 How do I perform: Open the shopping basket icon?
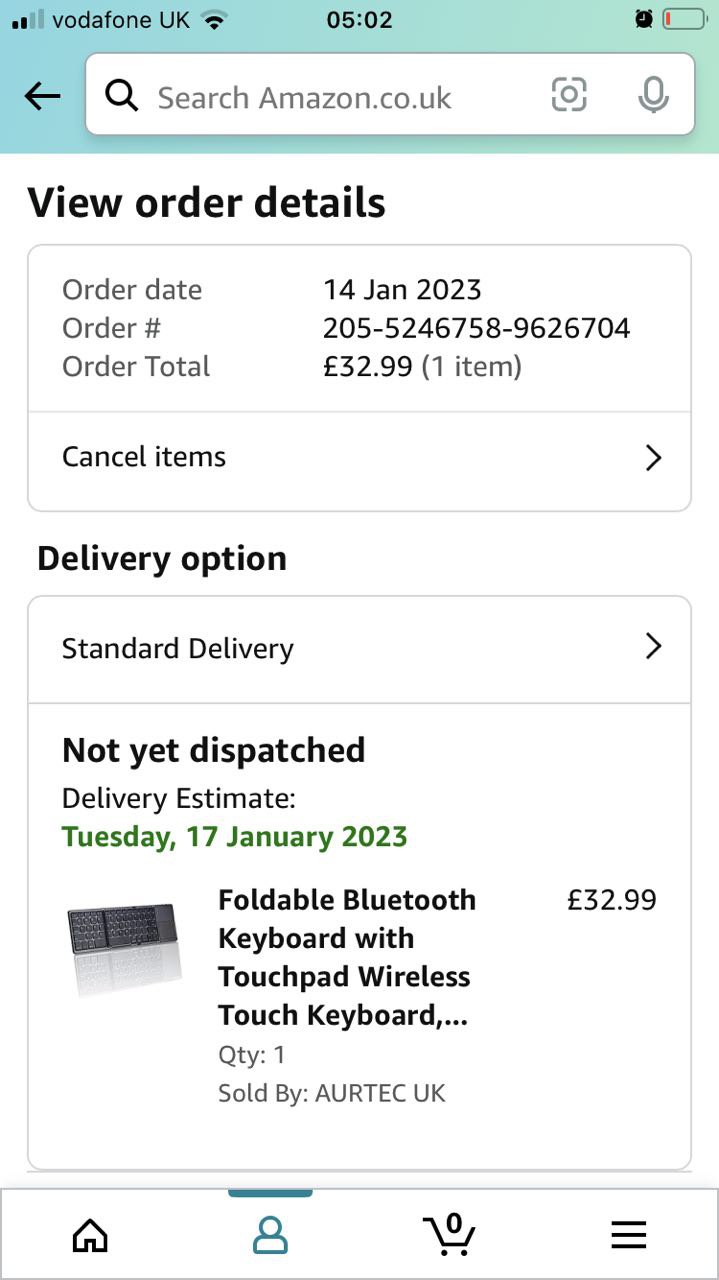click(x=448, y=1234)
